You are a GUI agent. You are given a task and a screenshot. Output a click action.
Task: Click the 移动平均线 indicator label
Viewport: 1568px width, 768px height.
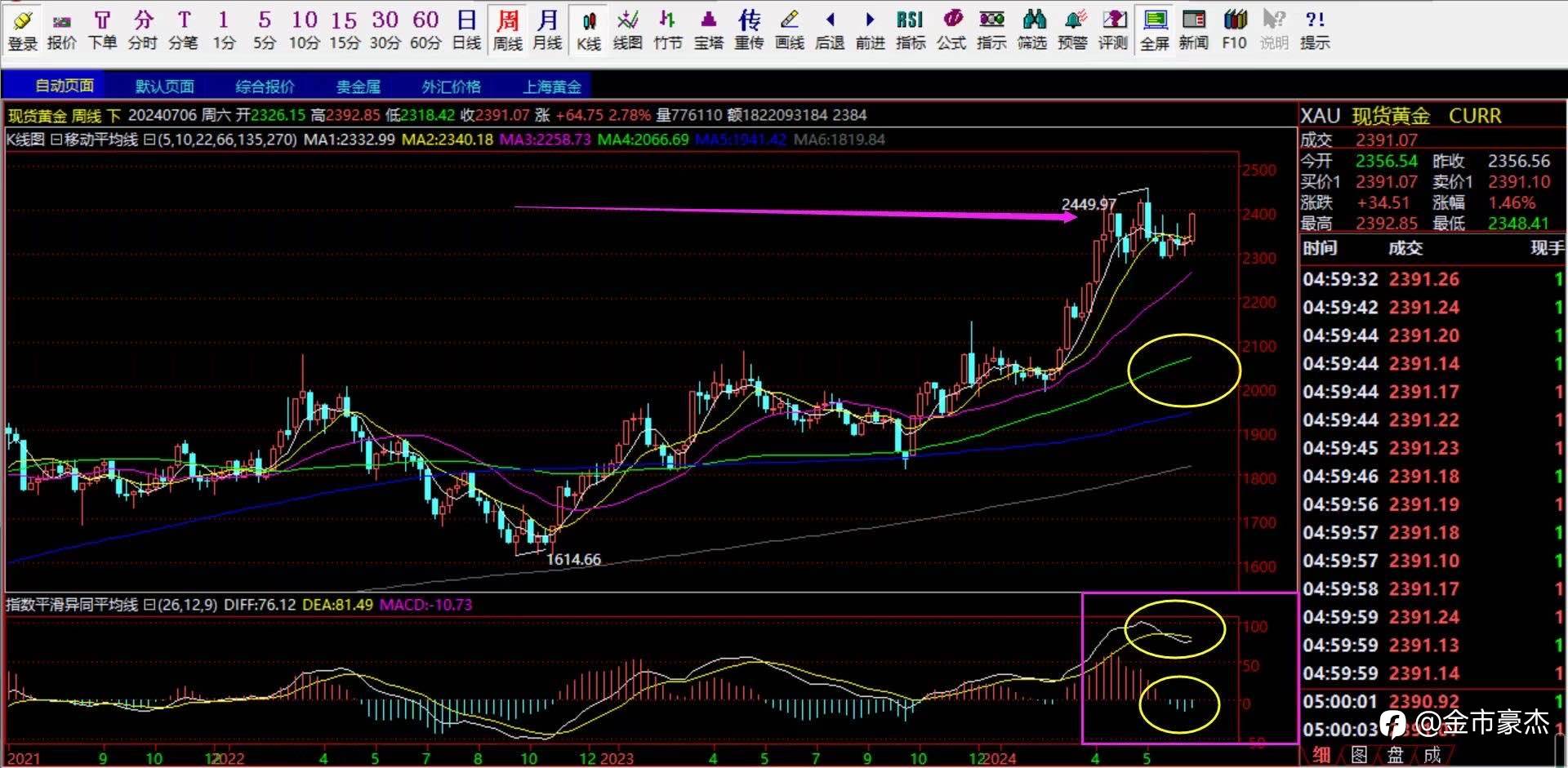tap(100, 140)
